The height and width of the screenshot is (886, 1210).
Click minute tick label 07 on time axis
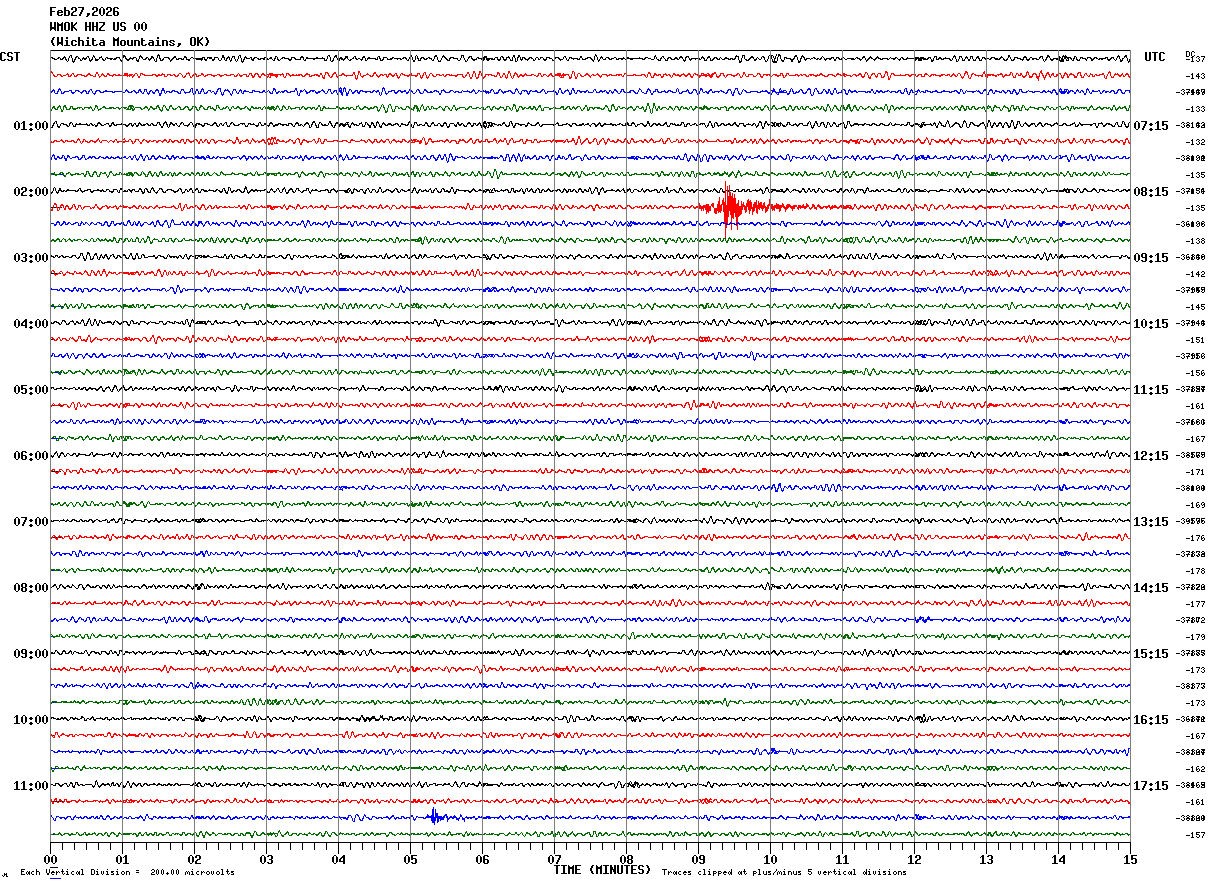pyautogui.click(x=554, y=859)
